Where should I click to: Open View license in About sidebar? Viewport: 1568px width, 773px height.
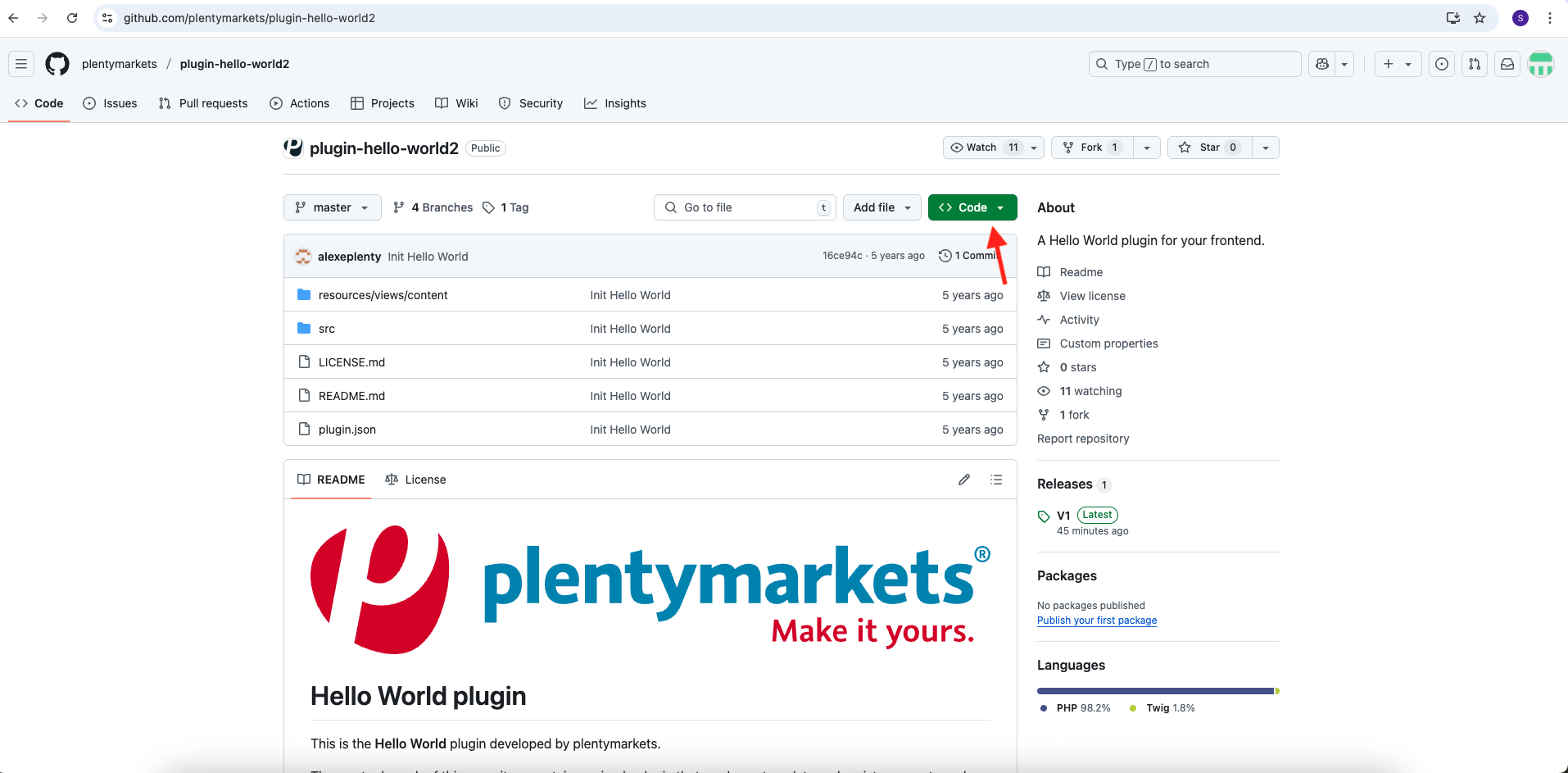(x=1081, y=296)
